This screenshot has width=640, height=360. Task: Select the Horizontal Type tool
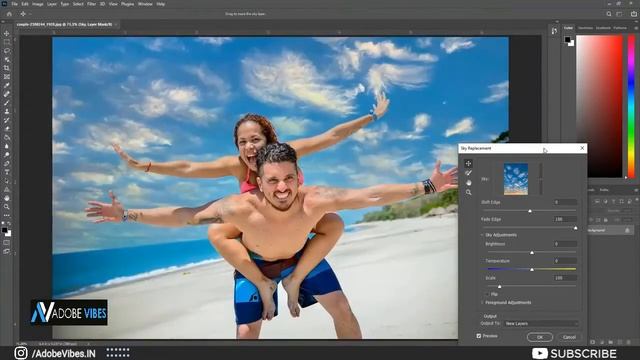click(x=7, y=172)
